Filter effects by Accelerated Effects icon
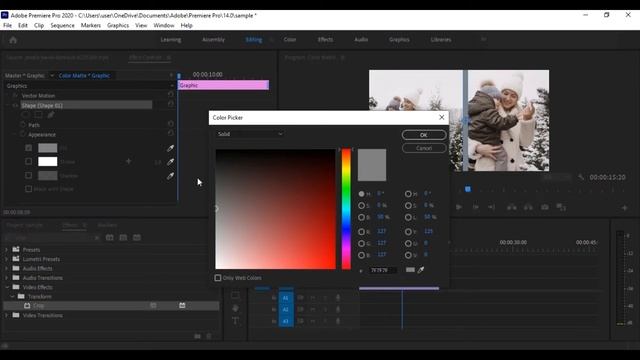The image size is (640, 360). [x=110, y=238]
